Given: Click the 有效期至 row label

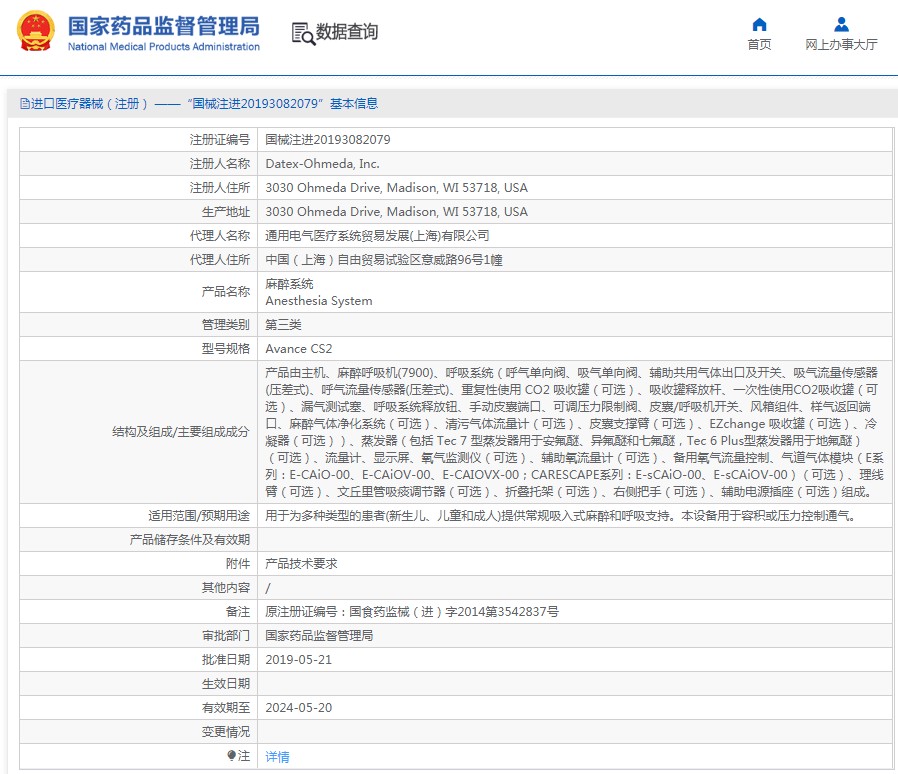Looking at the screenshot, I should [x=226, y=708].
